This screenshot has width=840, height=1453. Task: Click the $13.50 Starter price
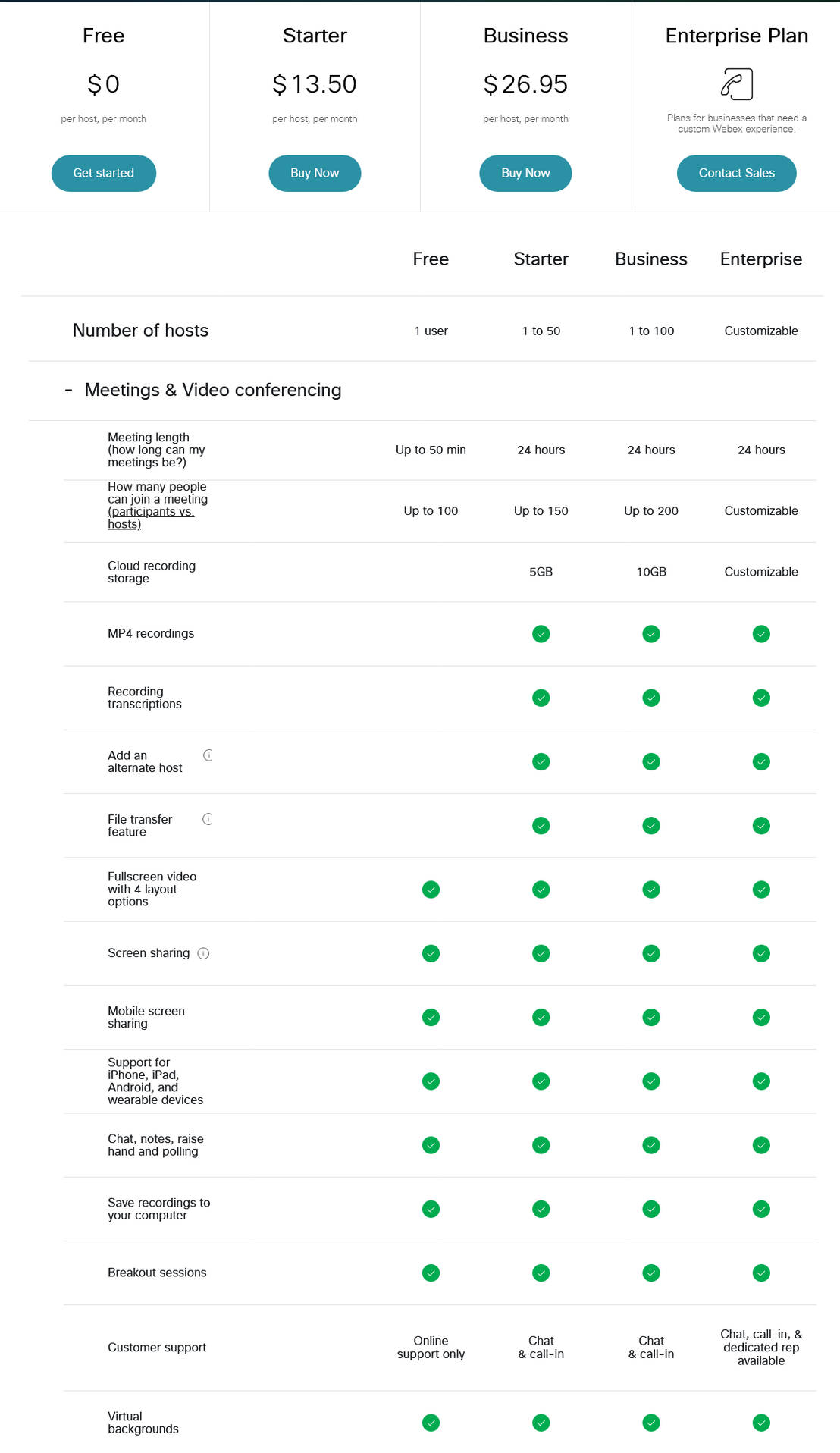[x=315, y=84]
